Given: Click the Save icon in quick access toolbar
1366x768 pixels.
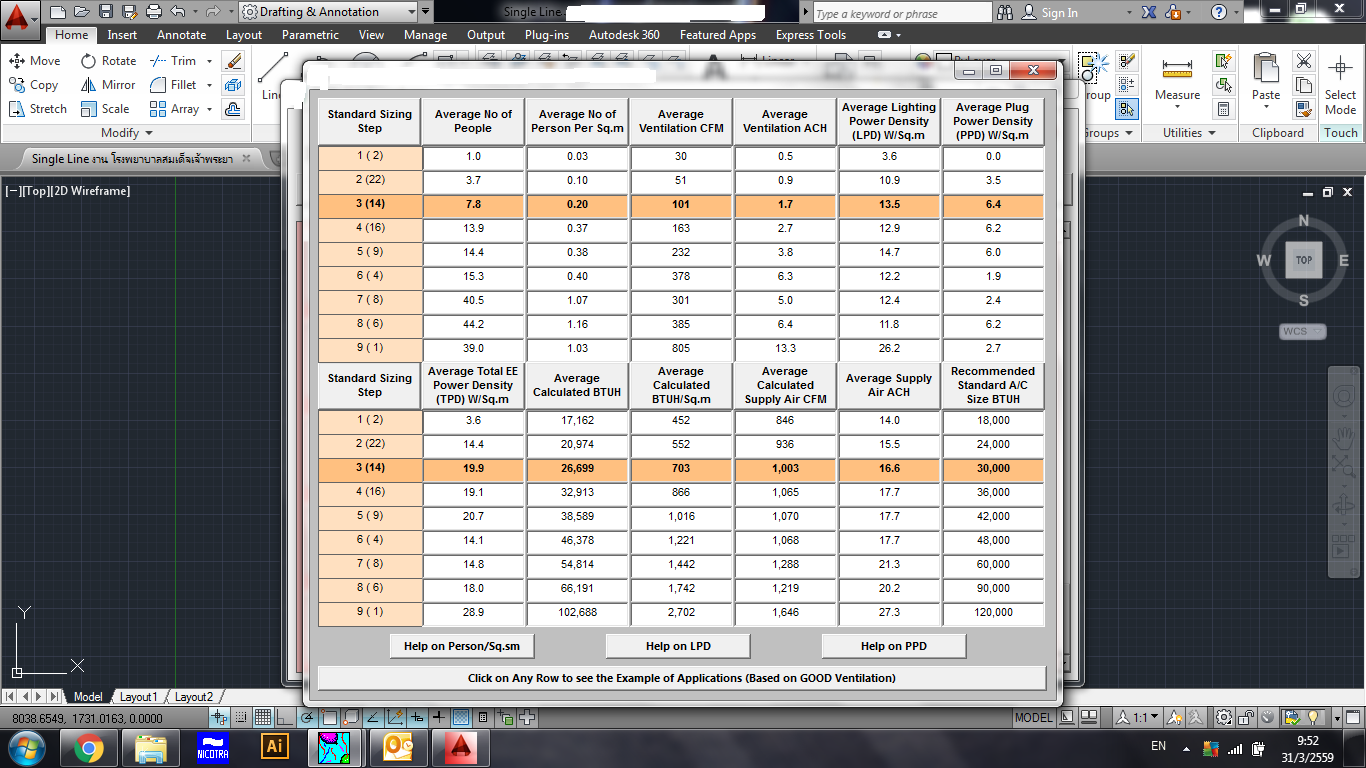Looking at the screenshot, I should tap(105, 12).
